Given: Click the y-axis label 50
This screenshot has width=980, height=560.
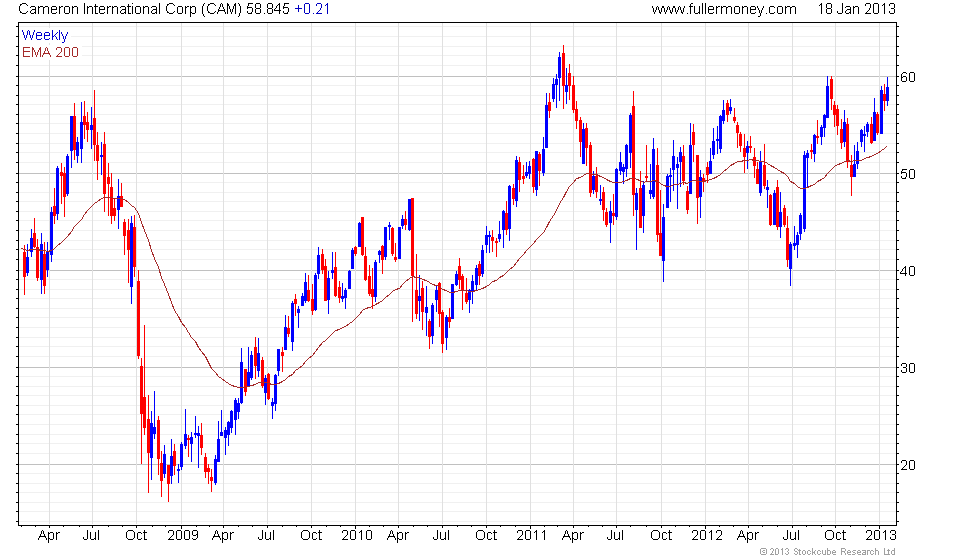Looking at the screenshot, I should 908,174.
